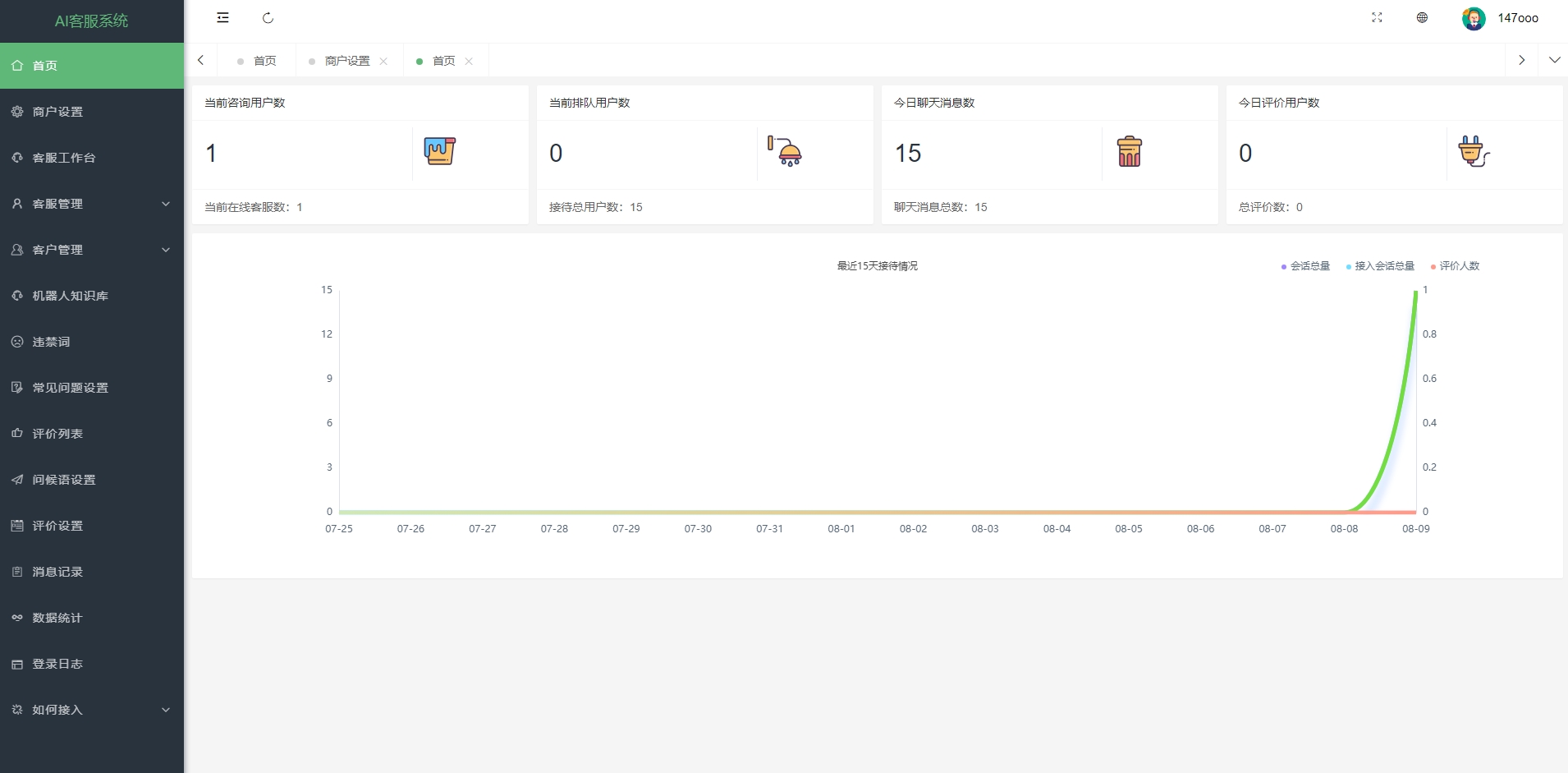Toggle the 评价人数 legend series
This screenshot has width=1568, height=773.
[x=1455, y=266]
